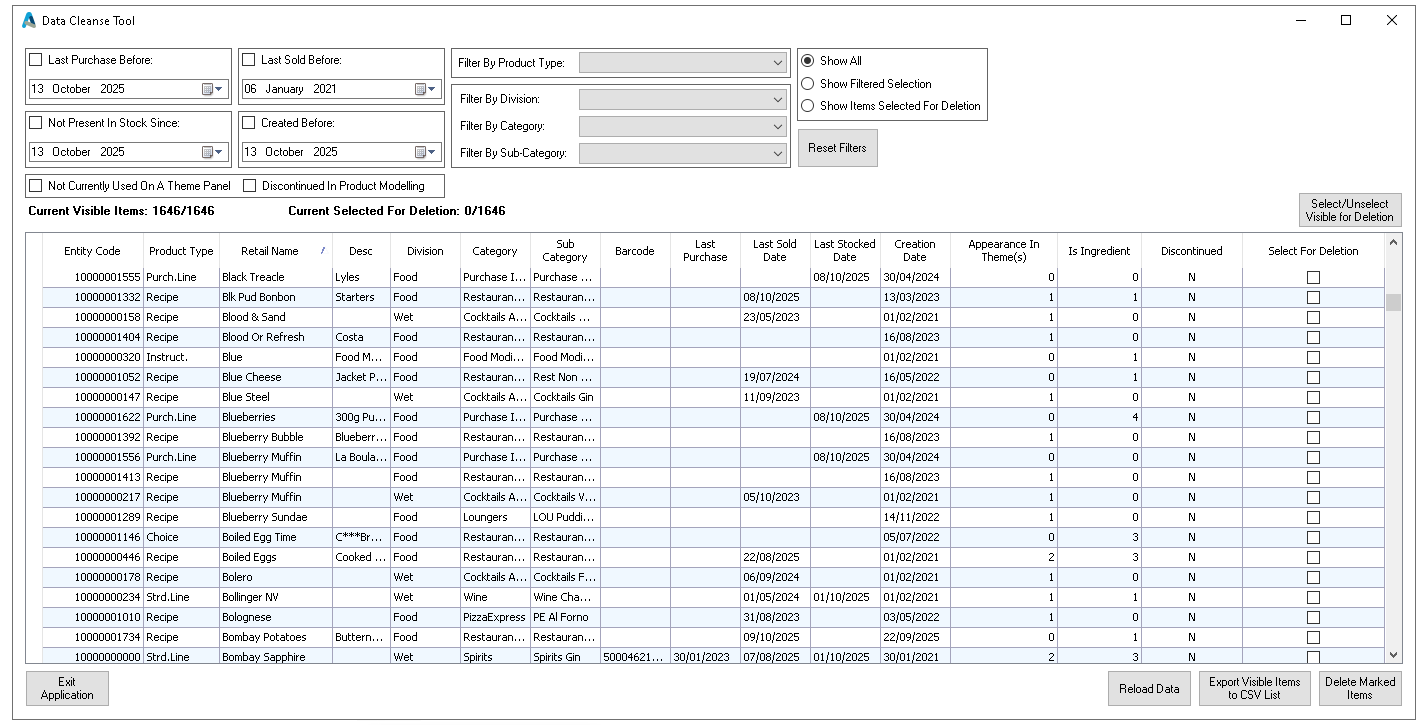Tick Not Currently Used On A Theme Panel

pyautogui.click(x=37, y=186)
